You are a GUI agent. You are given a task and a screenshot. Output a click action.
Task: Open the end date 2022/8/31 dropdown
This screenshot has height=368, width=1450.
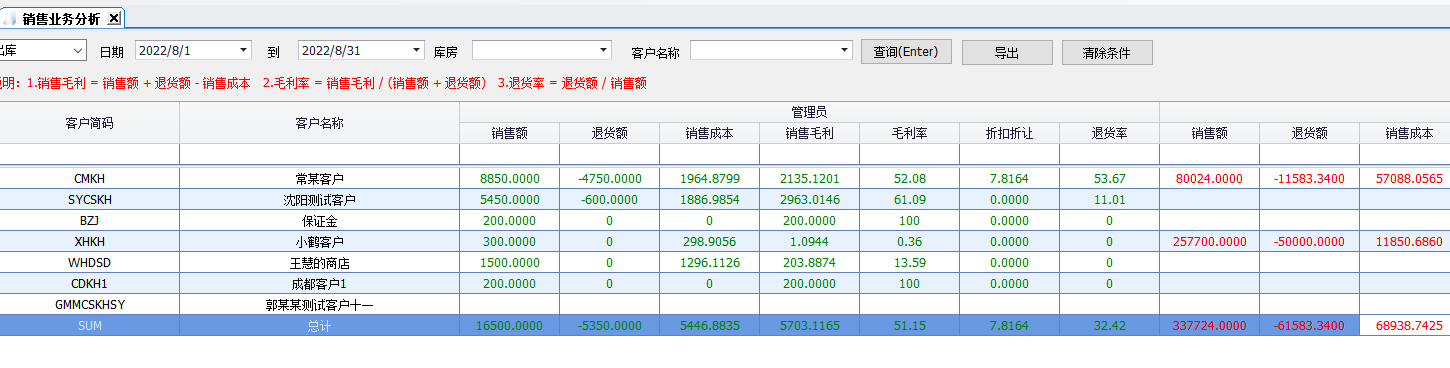(x=417, y=50)
